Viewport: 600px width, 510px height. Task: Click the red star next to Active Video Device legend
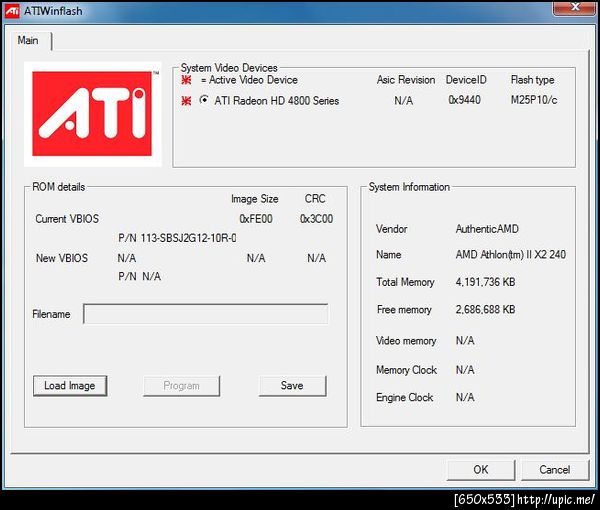pos(186,80)
